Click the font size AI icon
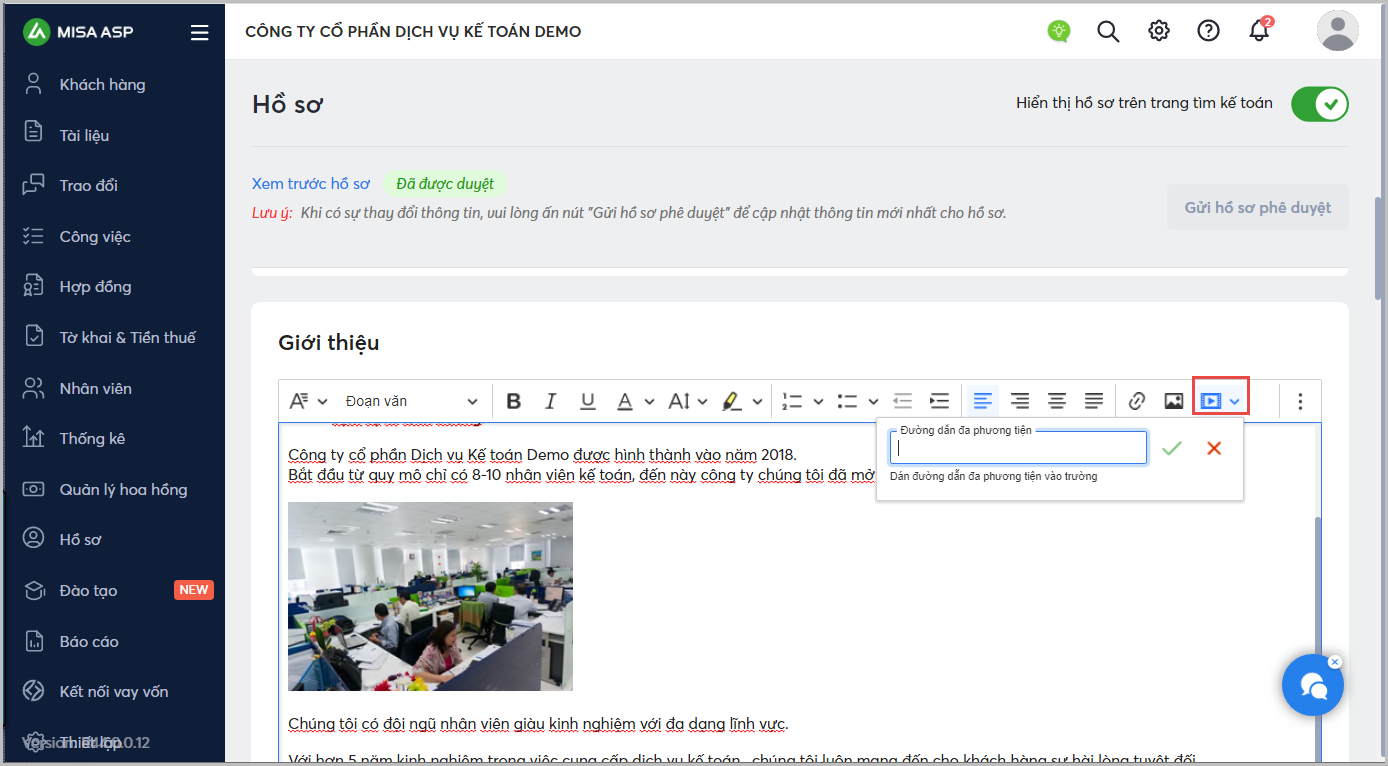 (x=679, y=401)
